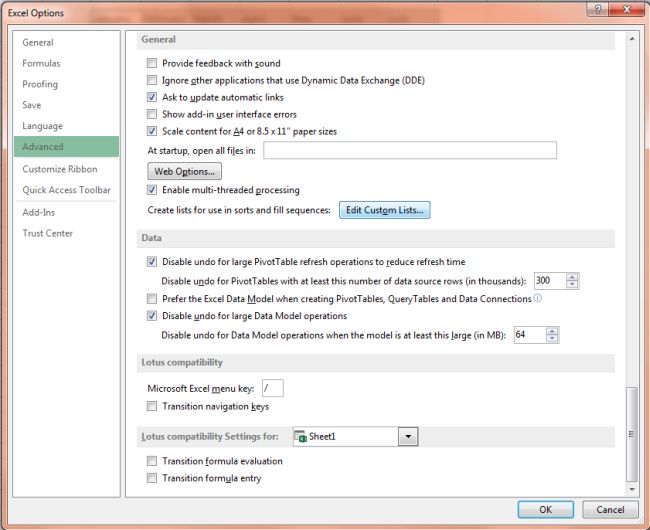Viewport: 650px width, 530px height.
Task: Click the Web Options button
Action: coord(184,171)
